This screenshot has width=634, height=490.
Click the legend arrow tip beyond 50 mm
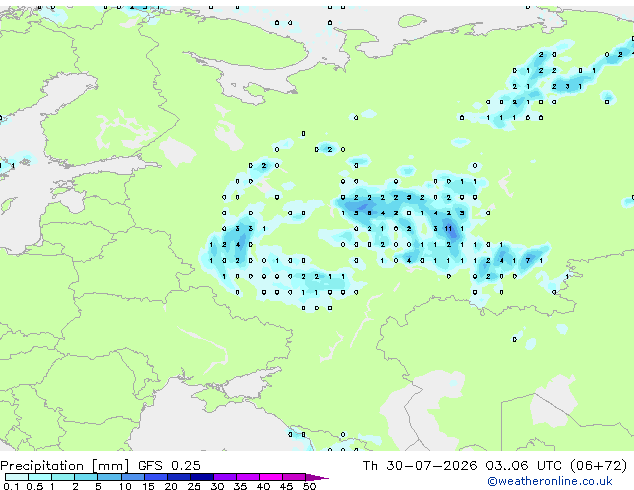317,478
